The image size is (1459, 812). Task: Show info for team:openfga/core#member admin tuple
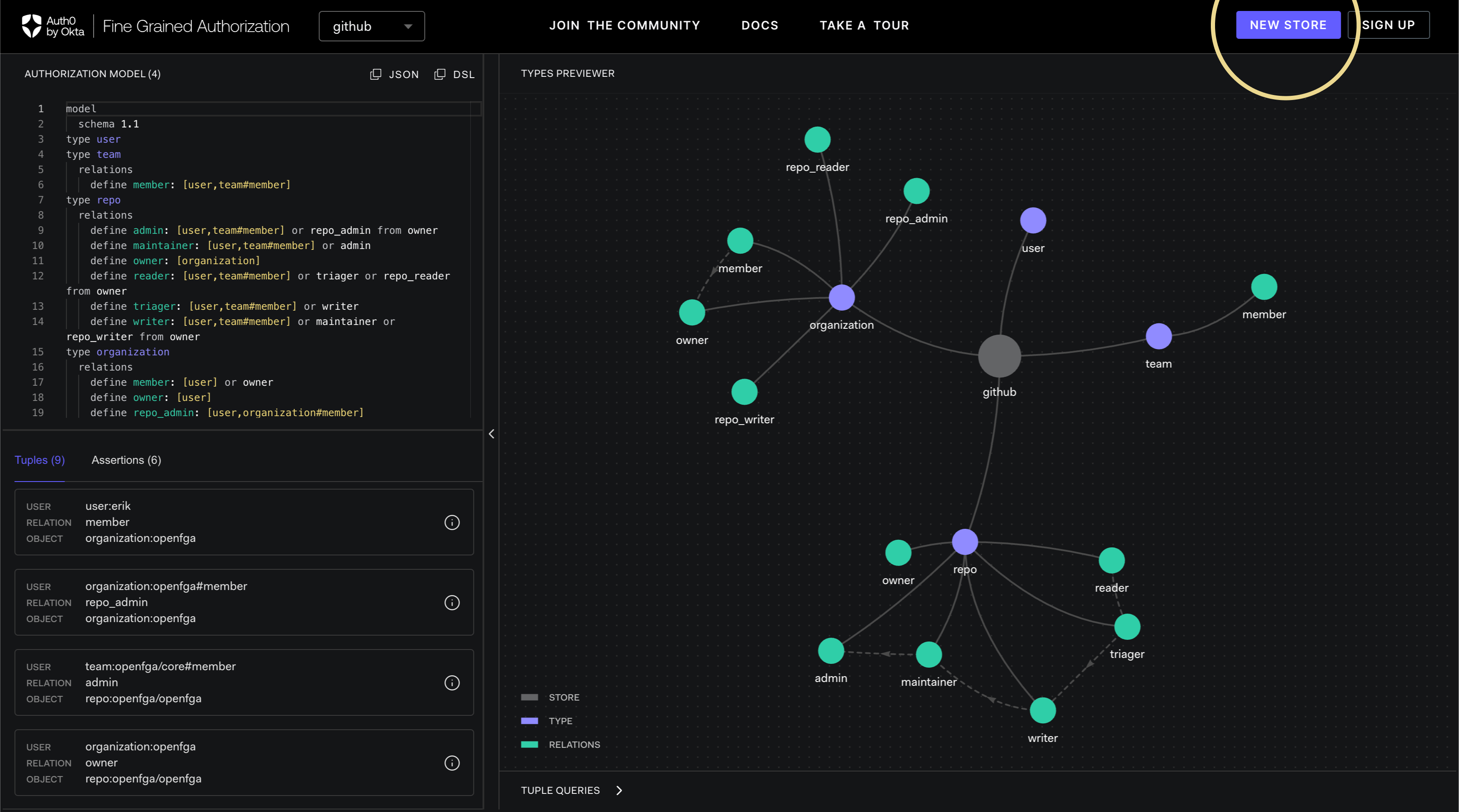[x=452, y=683]
